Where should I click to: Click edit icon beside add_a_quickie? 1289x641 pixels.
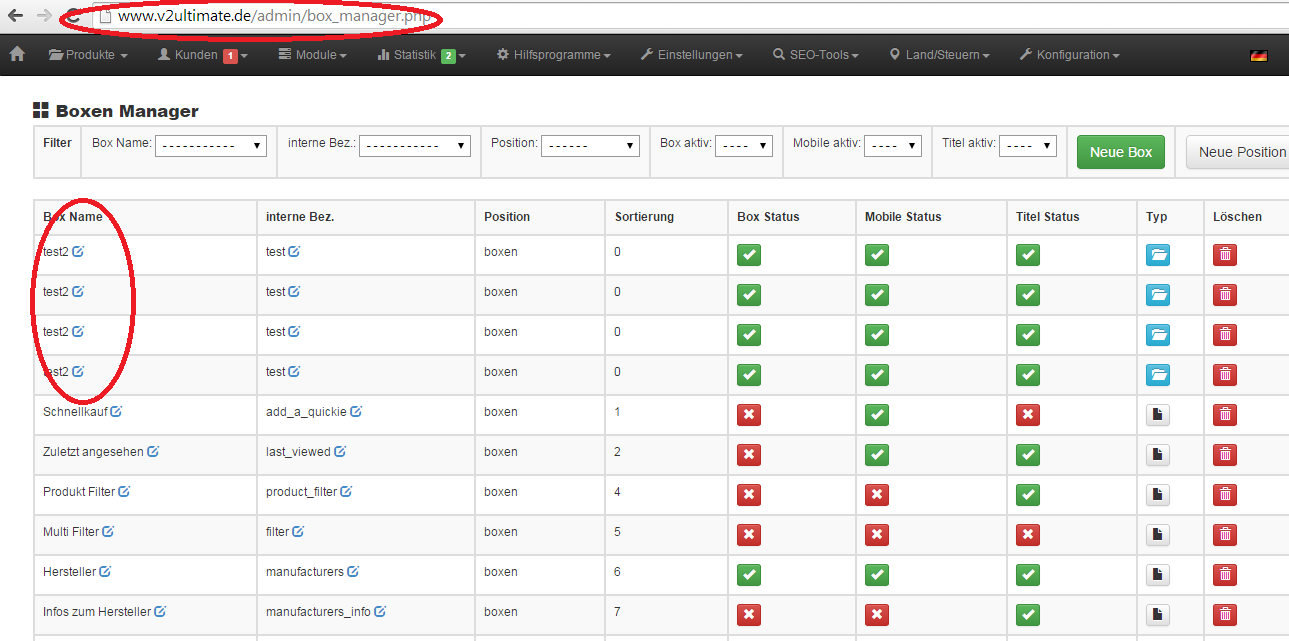[x=356, y=411]
